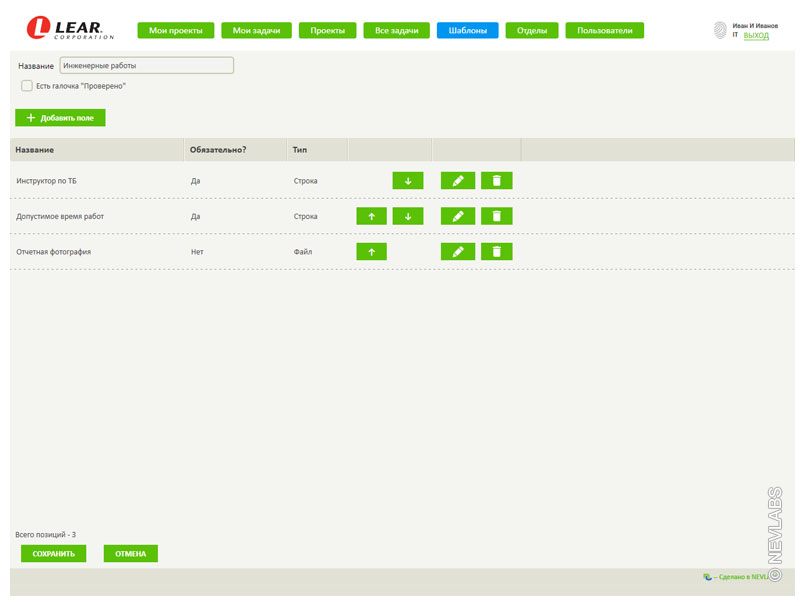Image resolution: width=805 pixels, height=606 pixels.
Task: Focus the 'Название' text input field
Action: [146, 65]
